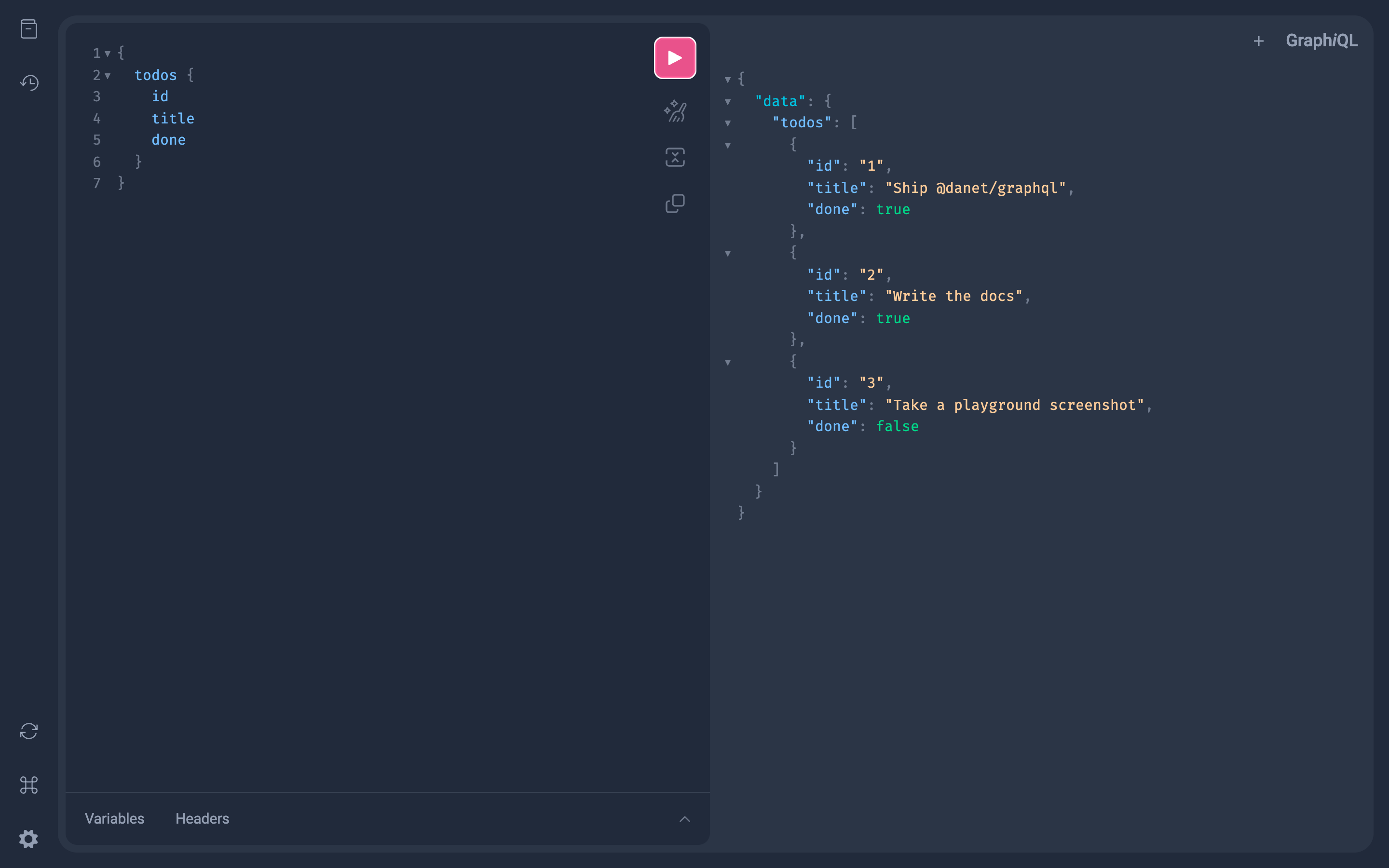
Task: Prettify the query with sparkle brush icon
Action: coord(675,111)
